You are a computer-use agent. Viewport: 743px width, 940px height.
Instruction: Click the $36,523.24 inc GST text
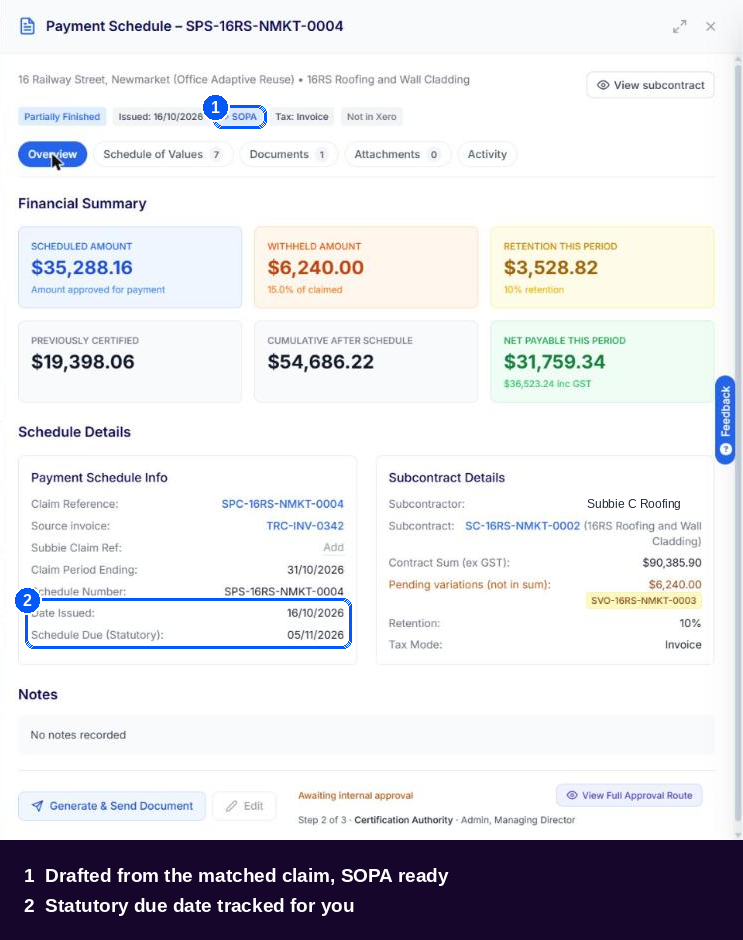[548, 384]
